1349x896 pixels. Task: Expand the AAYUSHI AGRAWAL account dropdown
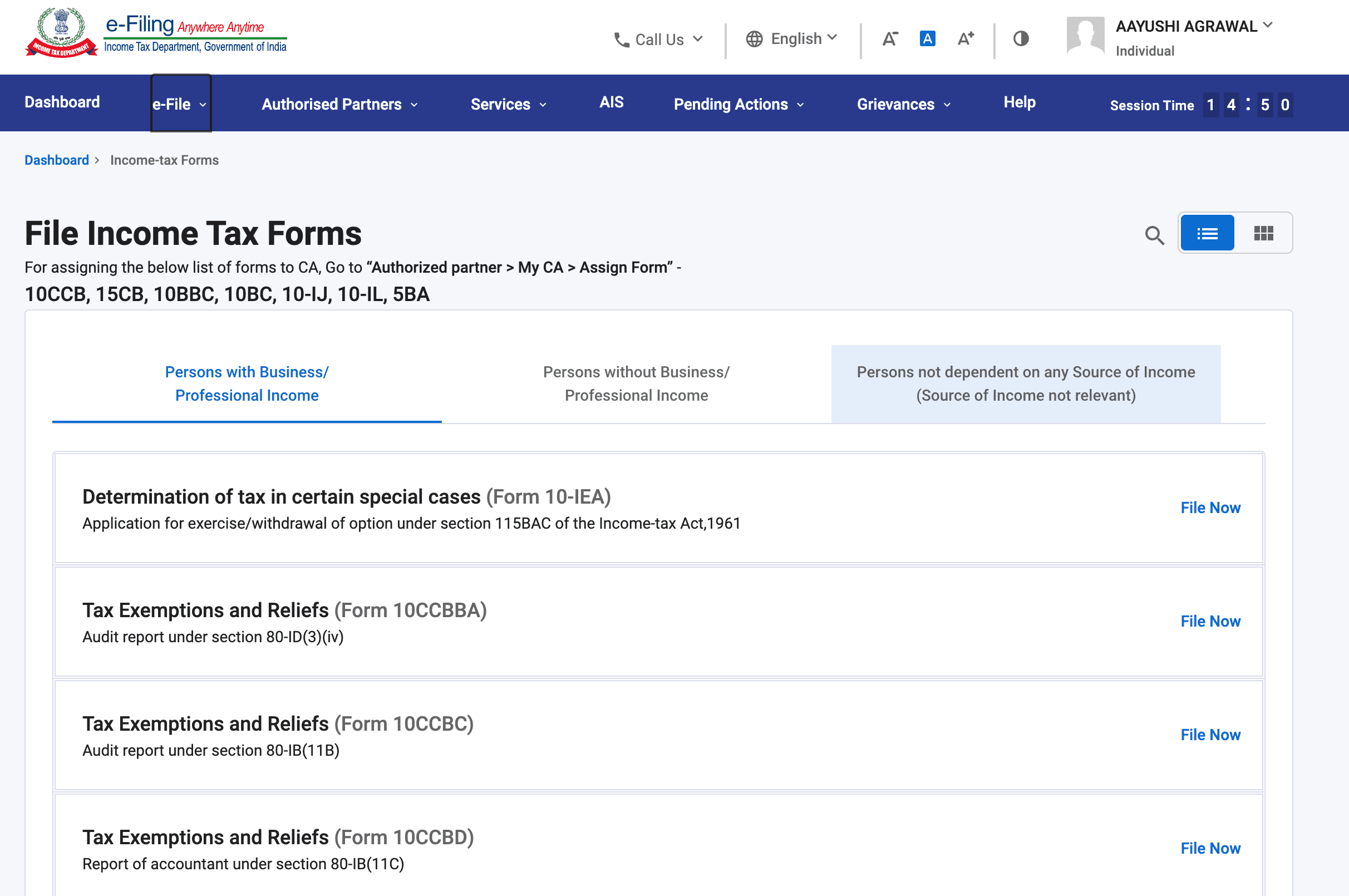click(1267, 25)
